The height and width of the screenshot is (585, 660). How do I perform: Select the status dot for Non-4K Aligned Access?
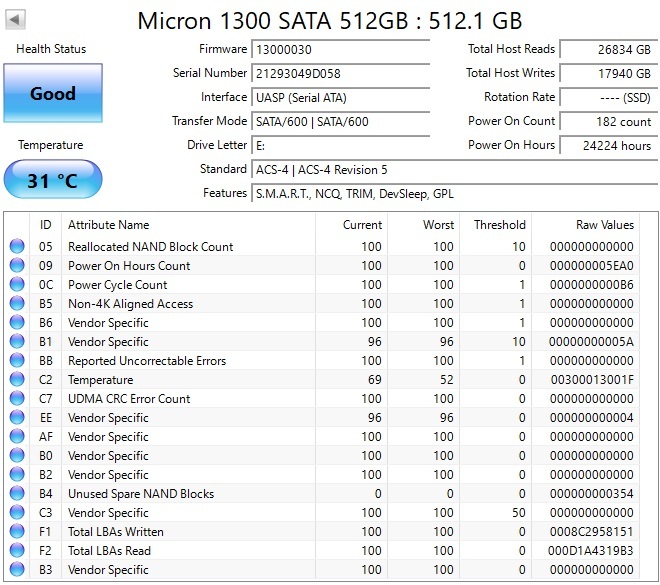click(17, 303)
